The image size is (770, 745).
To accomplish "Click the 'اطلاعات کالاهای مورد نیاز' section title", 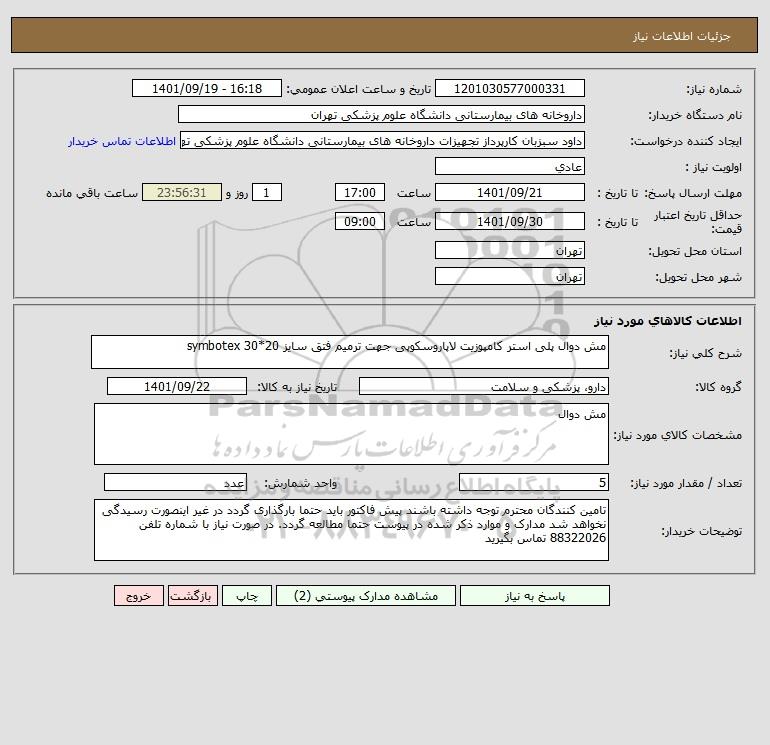I will (668, 321).
